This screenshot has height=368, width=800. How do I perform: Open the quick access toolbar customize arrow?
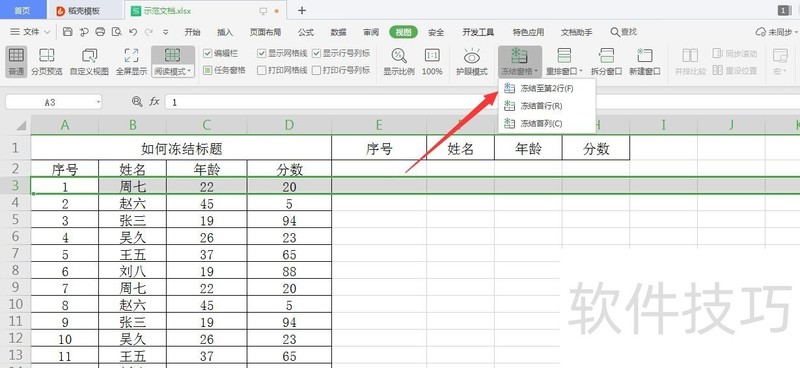click(166, 32)
